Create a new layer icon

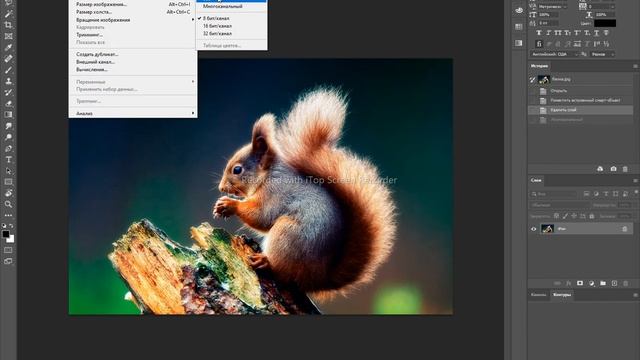coord(614,283)
